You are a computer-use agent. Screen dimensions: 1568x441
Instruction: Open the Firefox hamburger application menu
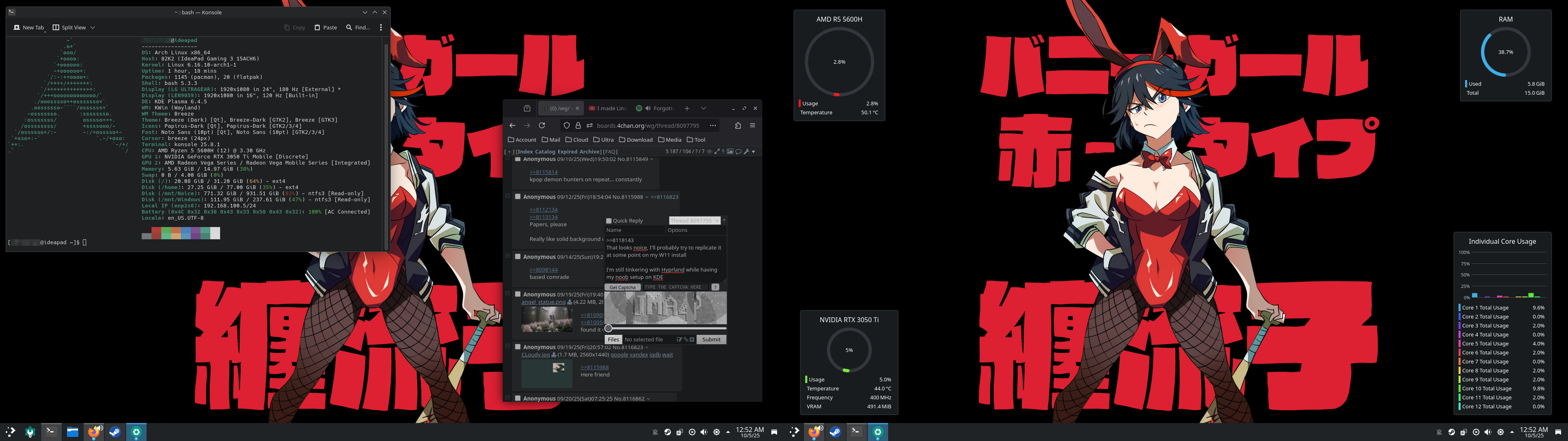click(752, 125)
